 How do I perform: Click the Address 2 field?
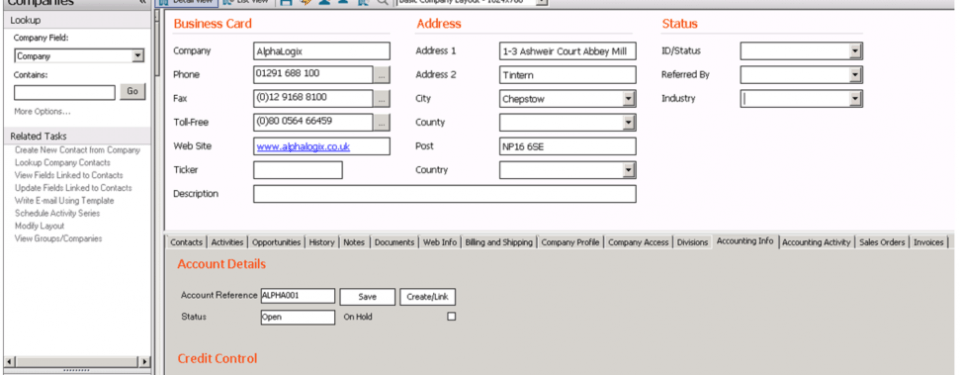[x=568, y=75]
